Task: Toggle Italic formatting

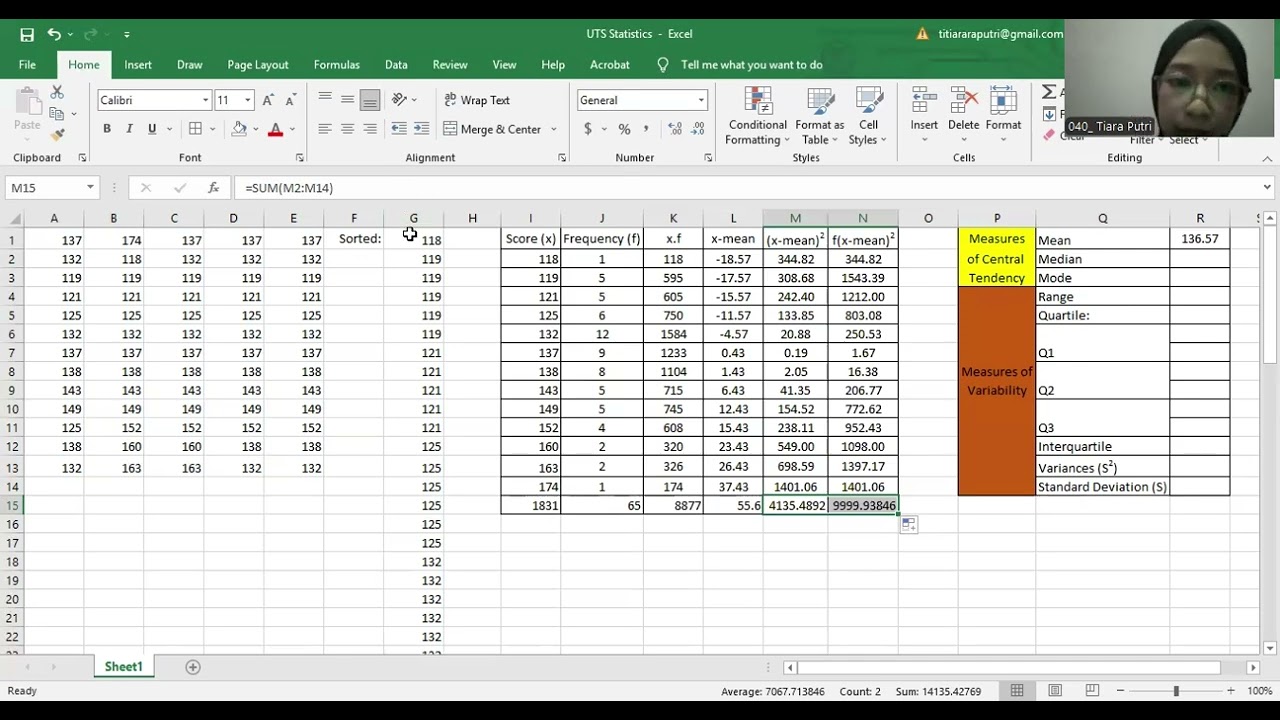Action: (x=129, y=129)
